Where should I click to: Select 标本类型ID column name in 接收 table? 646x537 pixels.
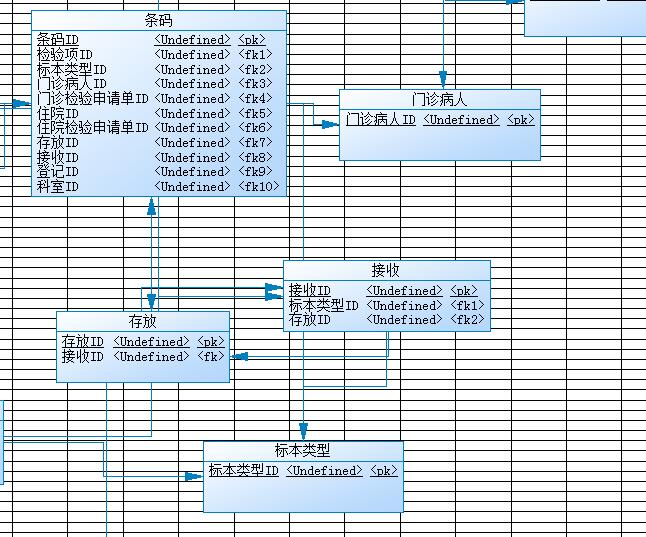click(323, 305)
